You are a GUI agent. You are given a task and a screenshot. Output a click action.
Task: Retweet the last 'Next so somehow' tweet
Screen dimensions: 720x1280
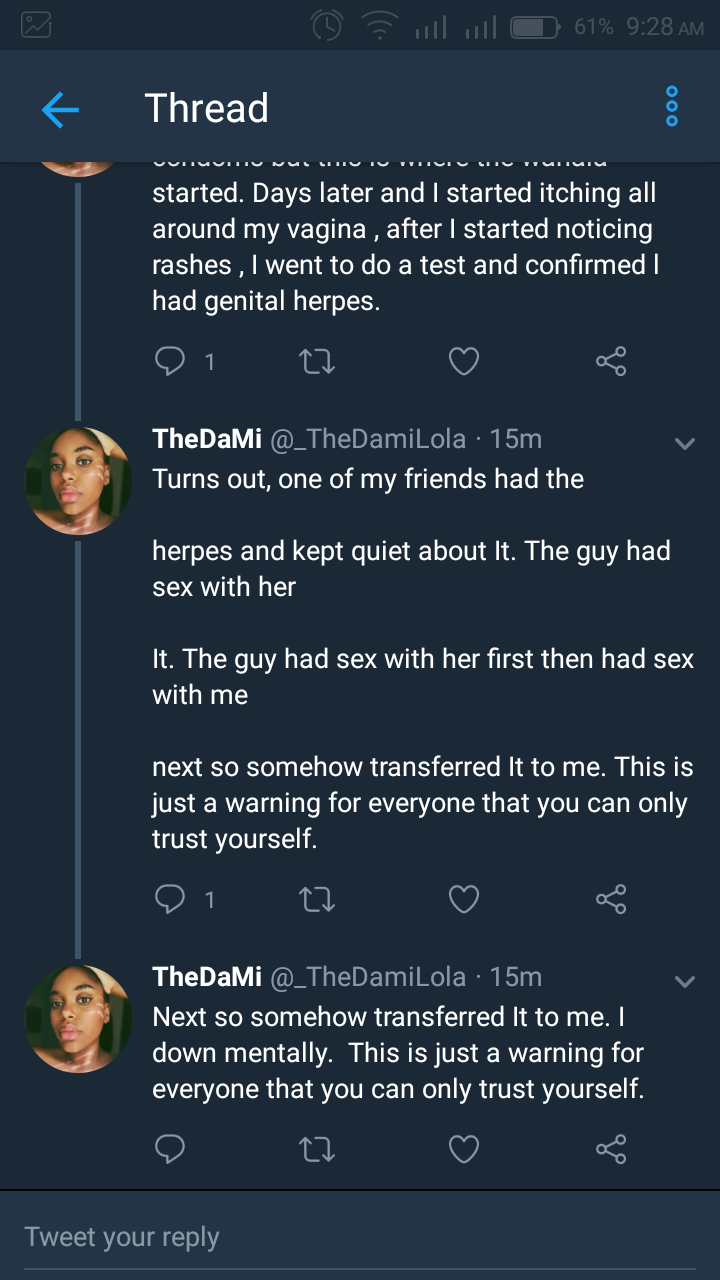(x=317, y=1149)
